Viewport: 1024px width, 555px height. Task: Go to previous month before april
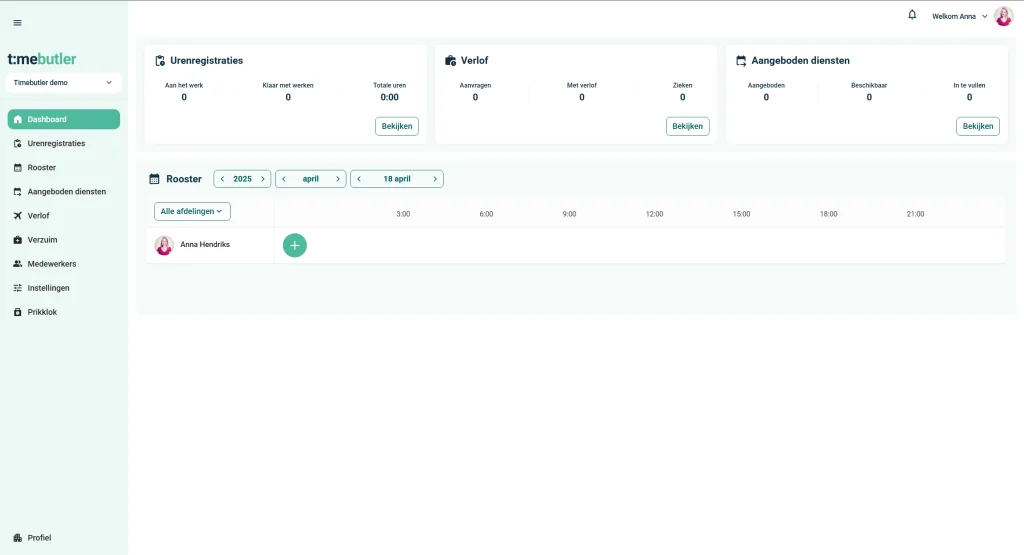click(284, 179)
